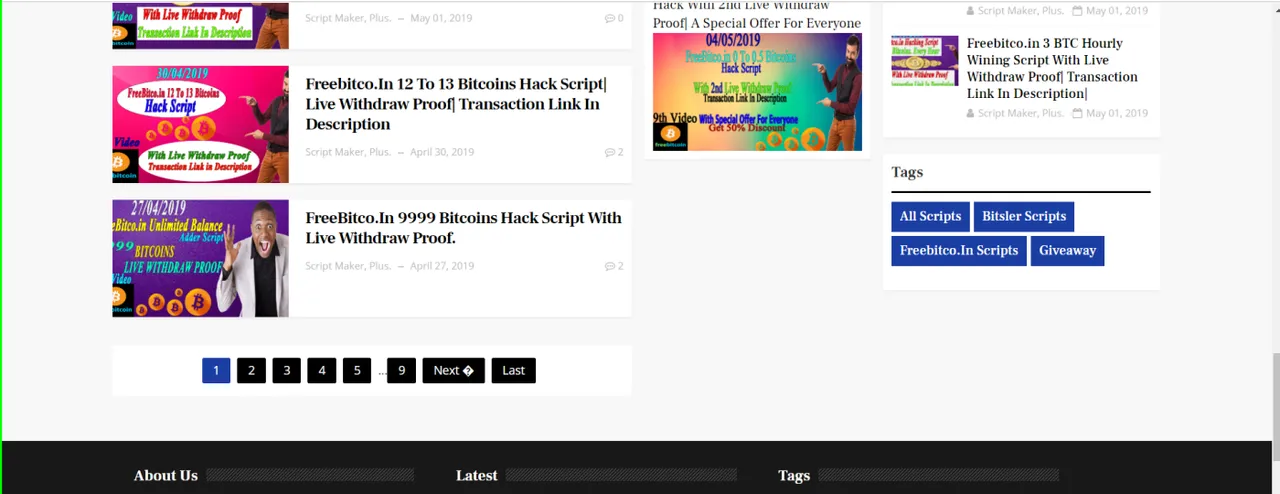
Task: Go to page 9 in pagination
Action: [x=401, y=370]
